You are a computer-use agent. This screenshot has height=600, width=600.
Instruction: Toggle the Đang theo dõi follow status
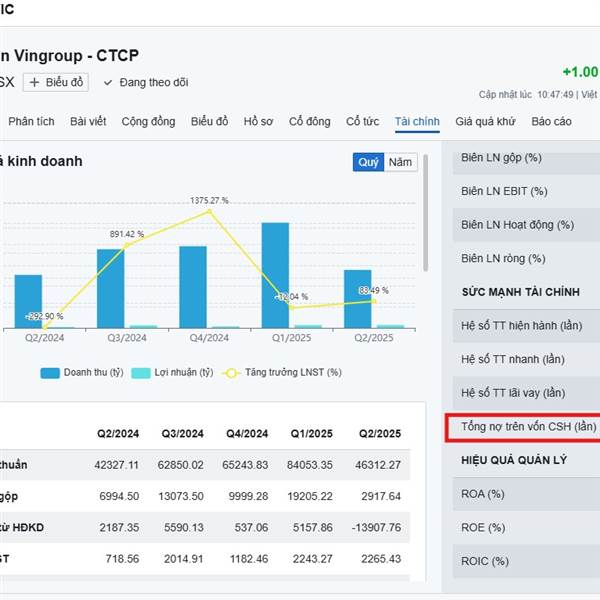click(x=146, y=82)
